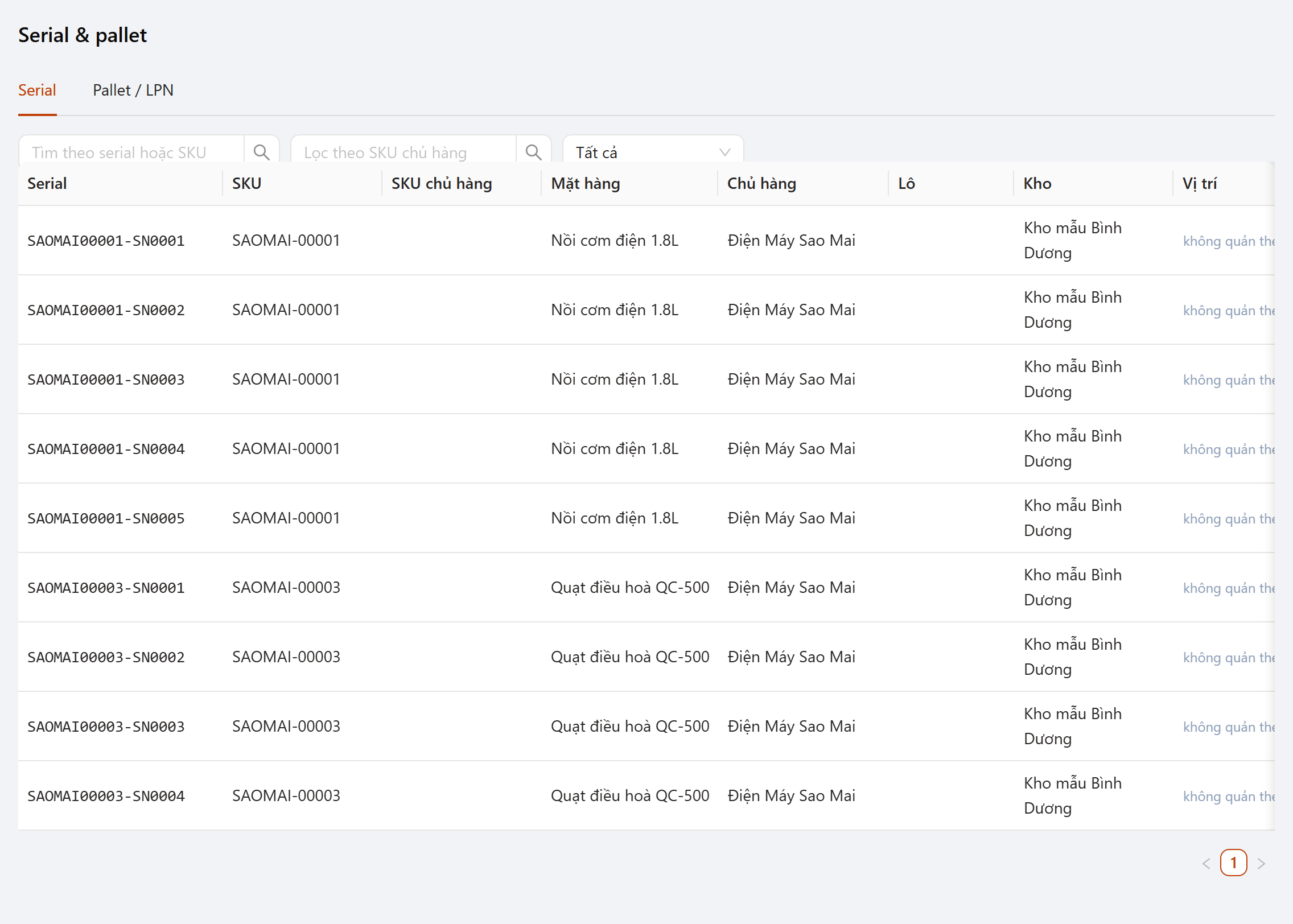The height and width of the screenshot is (924, 1293).
Task: Click Điện Máy Sao Mai in SAOMAI00003-SN0003 row
Action: [791, 726]
